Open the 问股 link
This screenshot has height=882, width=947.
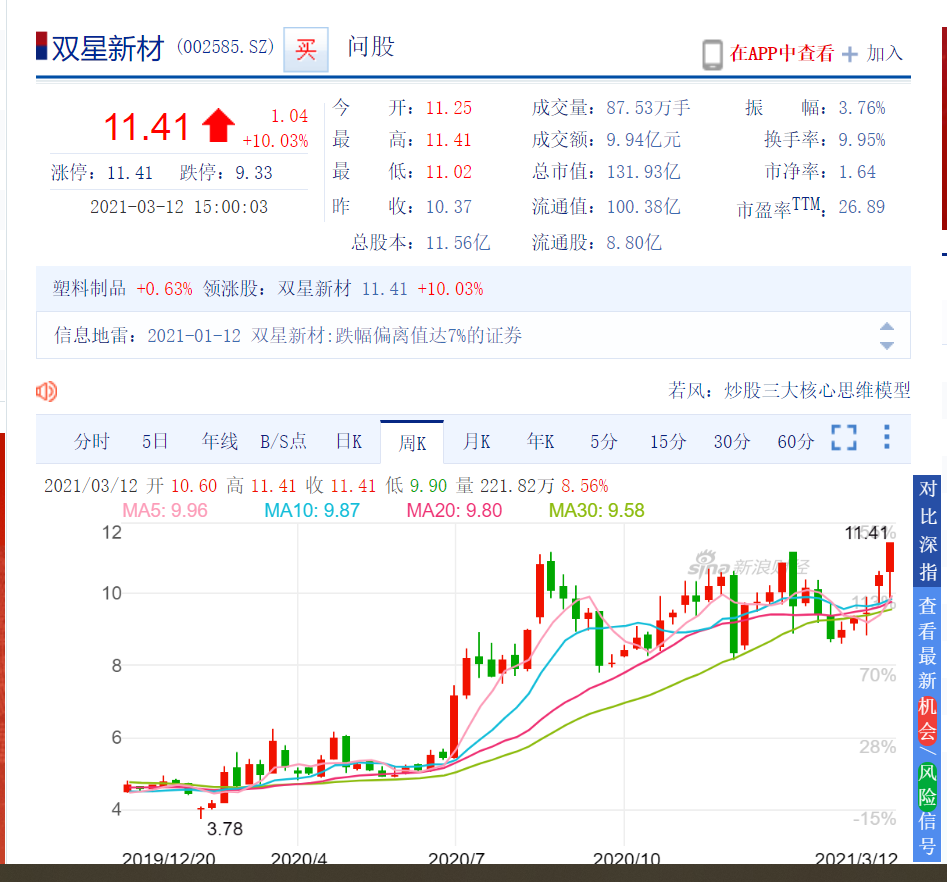coord(370,47)
